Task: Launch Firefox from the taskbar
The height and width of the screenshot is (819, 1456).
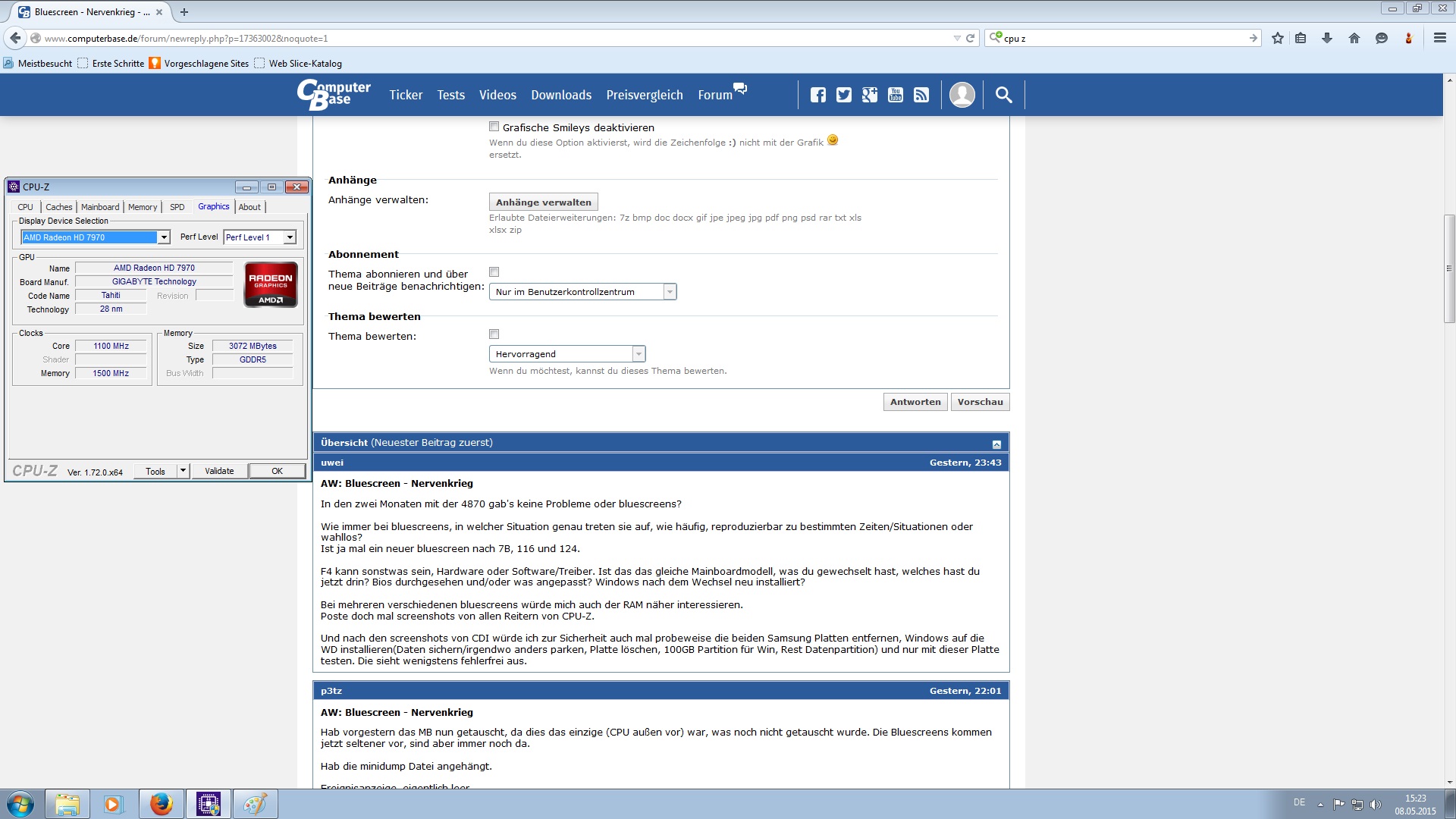Action: coord(161,804)
